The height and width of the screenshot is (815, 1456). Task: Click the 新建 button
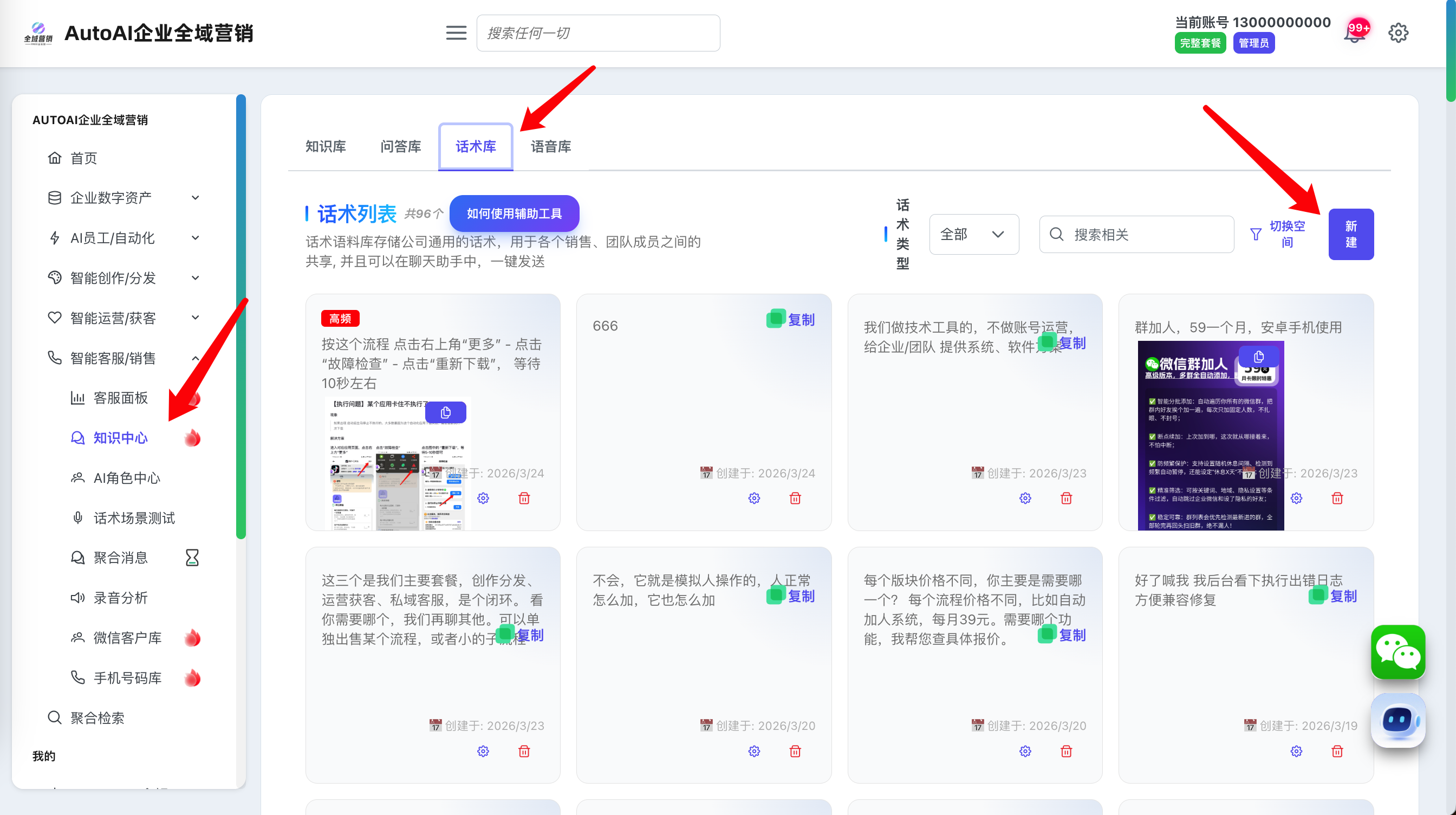(x=1350, y=234)
